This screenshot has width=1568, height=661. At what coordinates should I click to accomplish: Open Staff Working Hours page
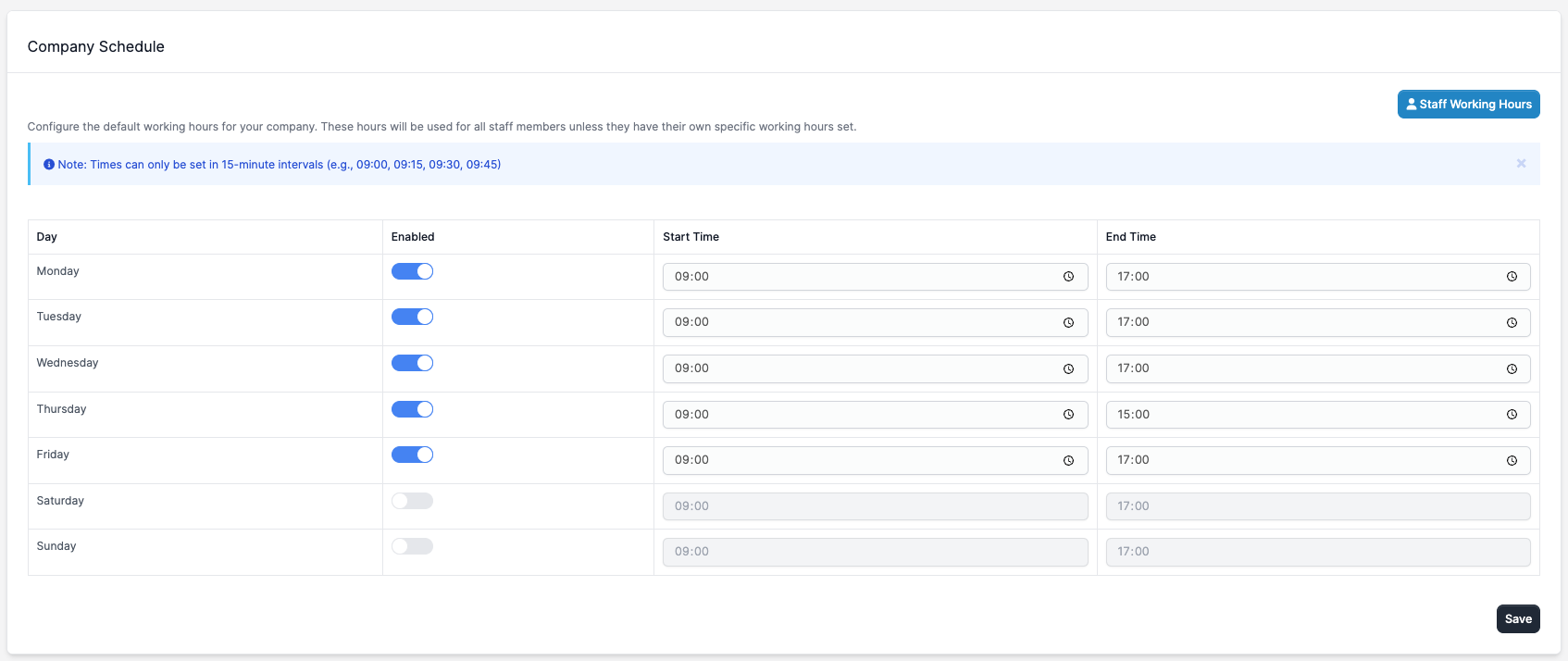coord(1468,105)
